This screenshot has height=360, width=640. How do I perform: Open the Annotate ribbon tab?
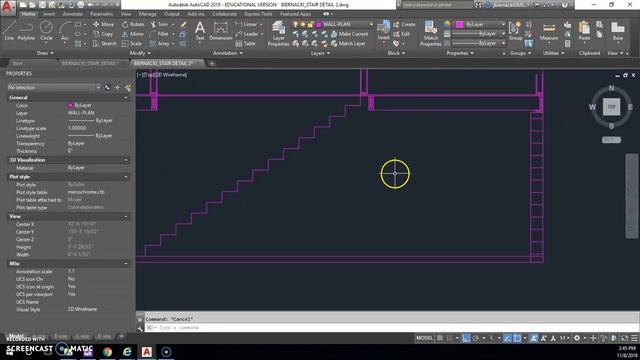[72, 14]
